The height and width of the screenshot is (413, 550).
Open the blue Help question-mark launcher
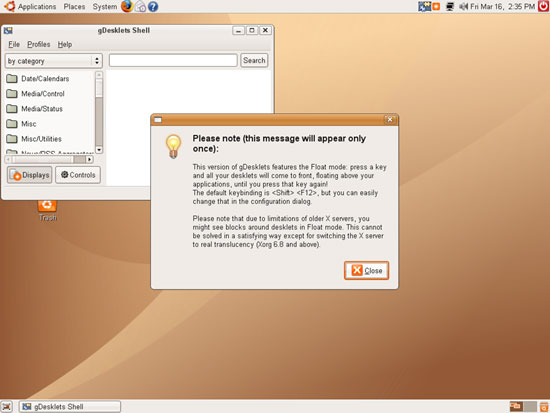tap(153, 6)
